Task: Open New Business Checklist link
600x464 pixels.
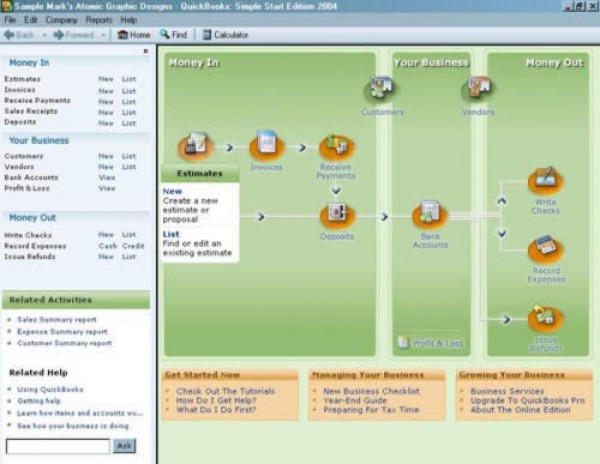Action: click(x=371, y=391)
